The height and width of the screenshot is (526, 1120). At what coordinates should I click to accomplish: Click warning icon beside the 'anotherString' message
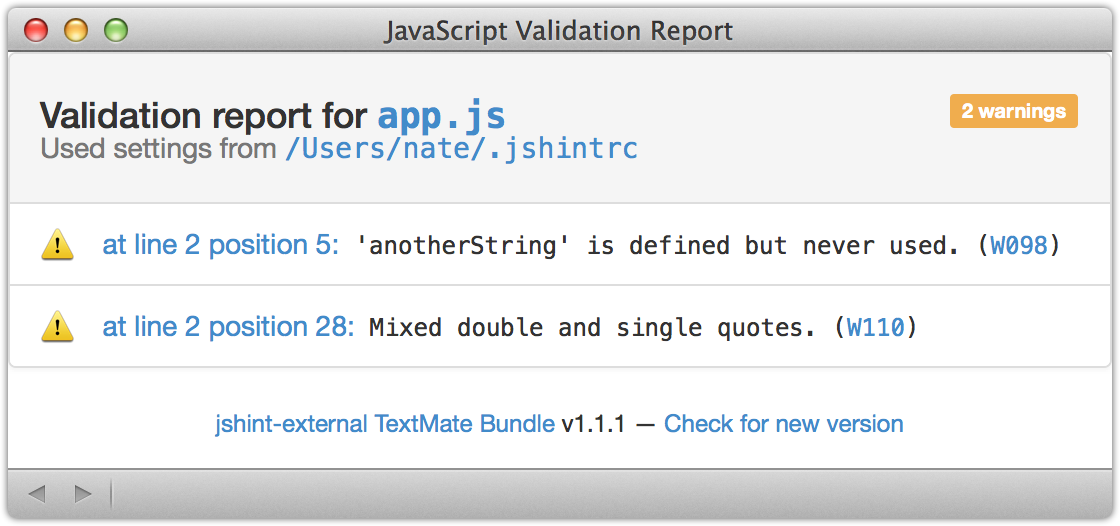click(x=57, y=245)
